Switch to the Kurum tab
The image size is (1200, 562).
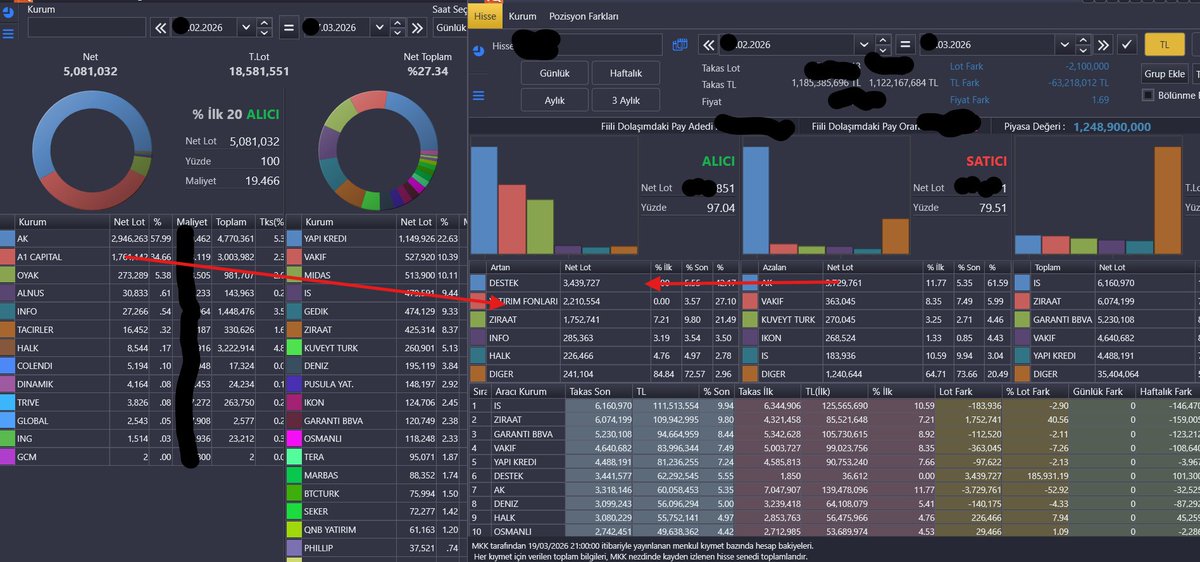click(x=522, y=17)
